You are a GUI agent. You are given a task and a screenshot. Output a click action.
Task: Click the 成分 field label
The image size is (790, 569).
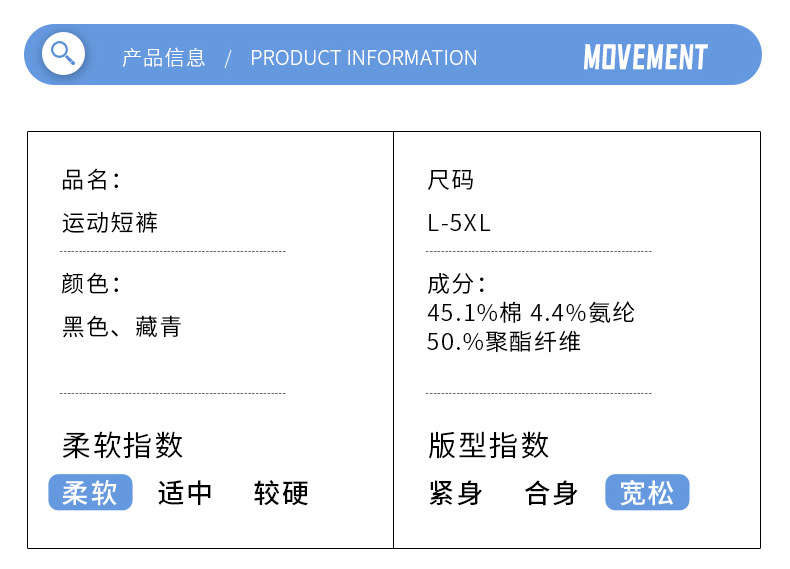[x=456, y=284]
